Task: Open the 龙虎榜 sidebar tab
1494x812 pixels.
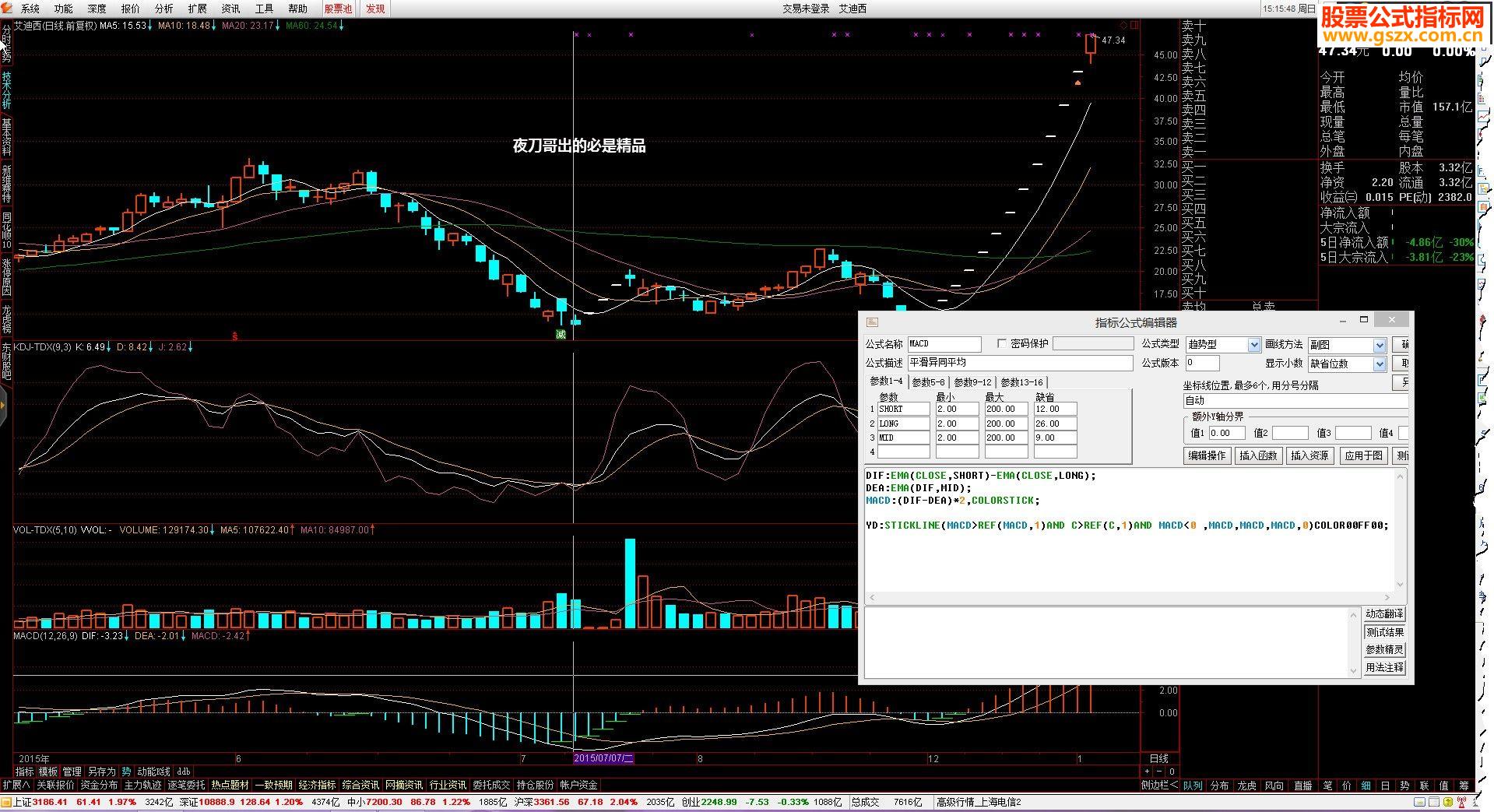Action: click(x=6, y=319)
